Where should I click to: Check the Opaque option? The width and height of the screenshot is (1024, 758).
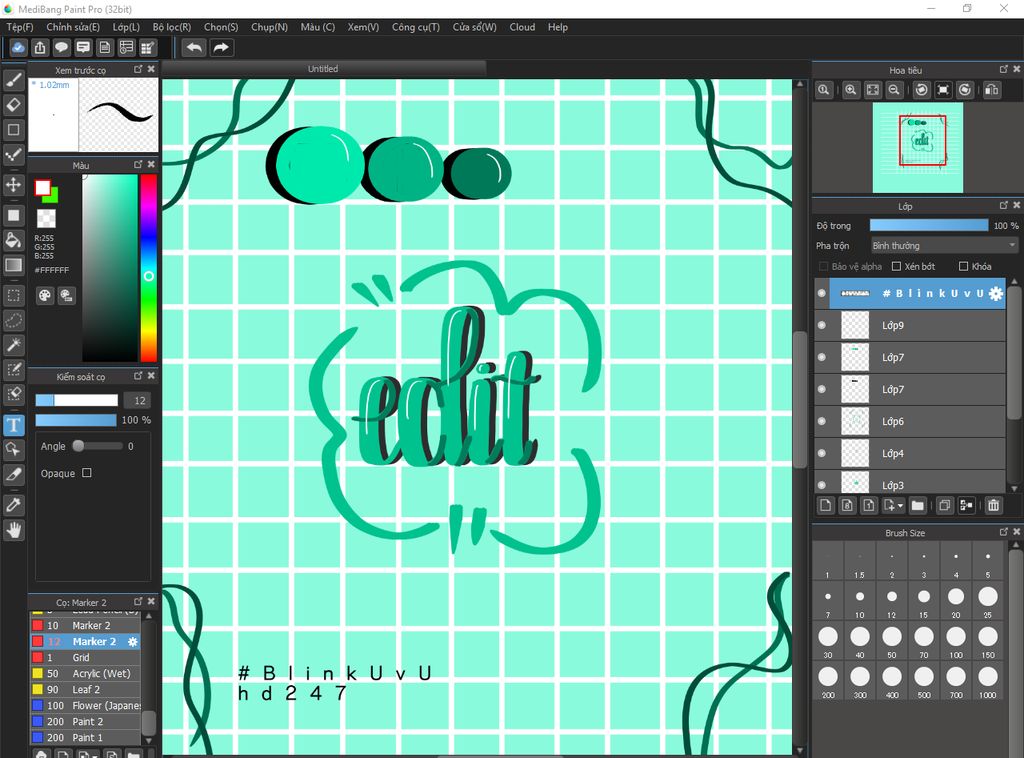[87, 473]
